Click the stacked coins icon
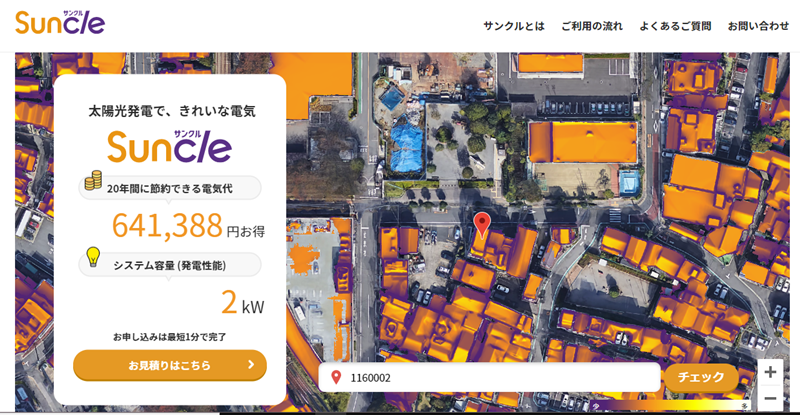 point(93,180)
